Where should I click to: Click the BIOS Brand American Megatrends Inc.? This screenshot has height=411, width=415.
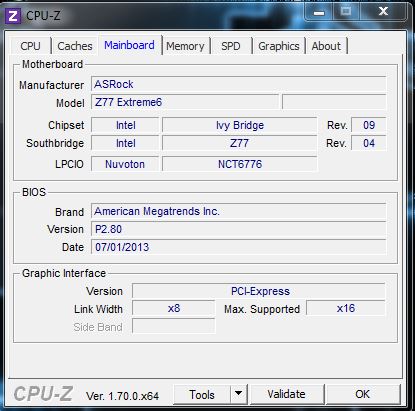click(x=239, y=211)
